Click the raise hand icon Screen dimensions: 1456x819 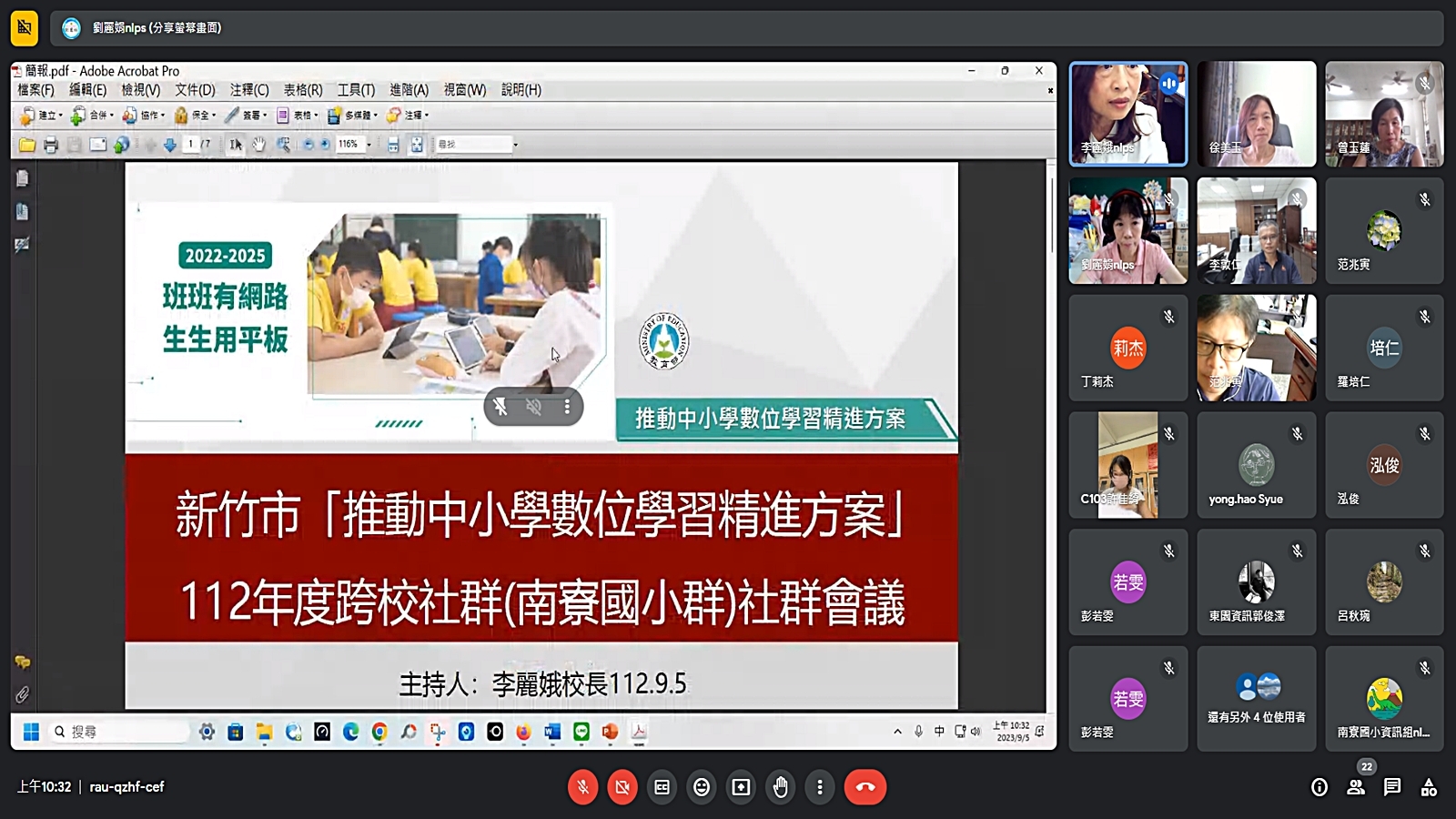point(780,787)
